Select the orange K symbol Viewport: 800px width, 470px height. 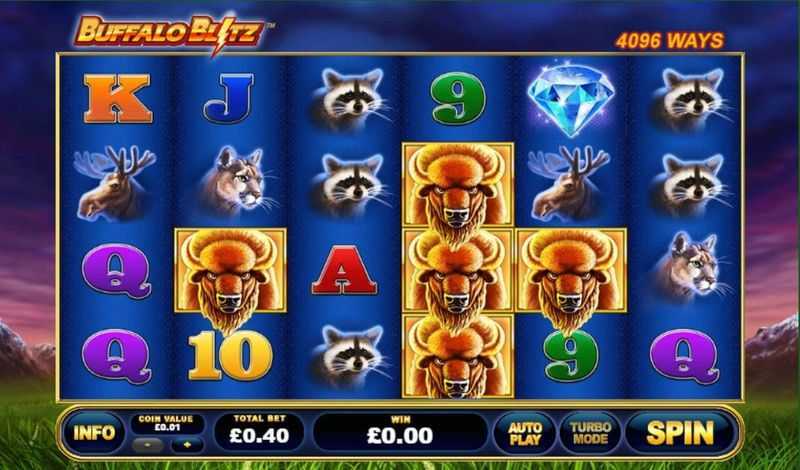point(118,98)
